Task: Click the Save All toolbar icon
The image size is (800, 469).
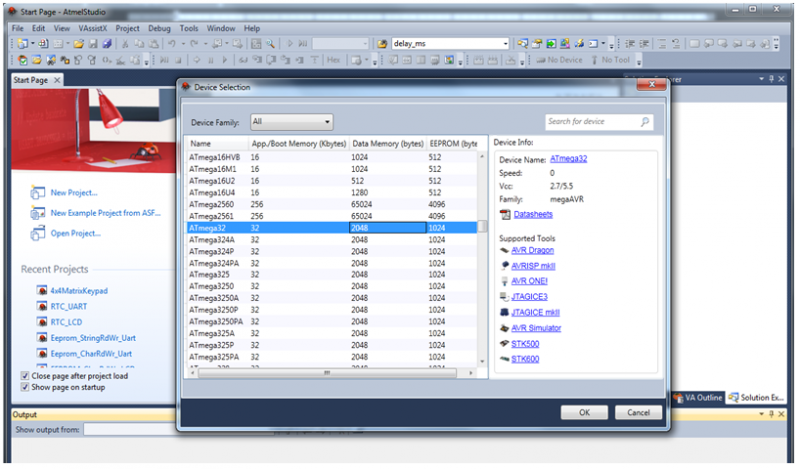Action: (107, 44)
